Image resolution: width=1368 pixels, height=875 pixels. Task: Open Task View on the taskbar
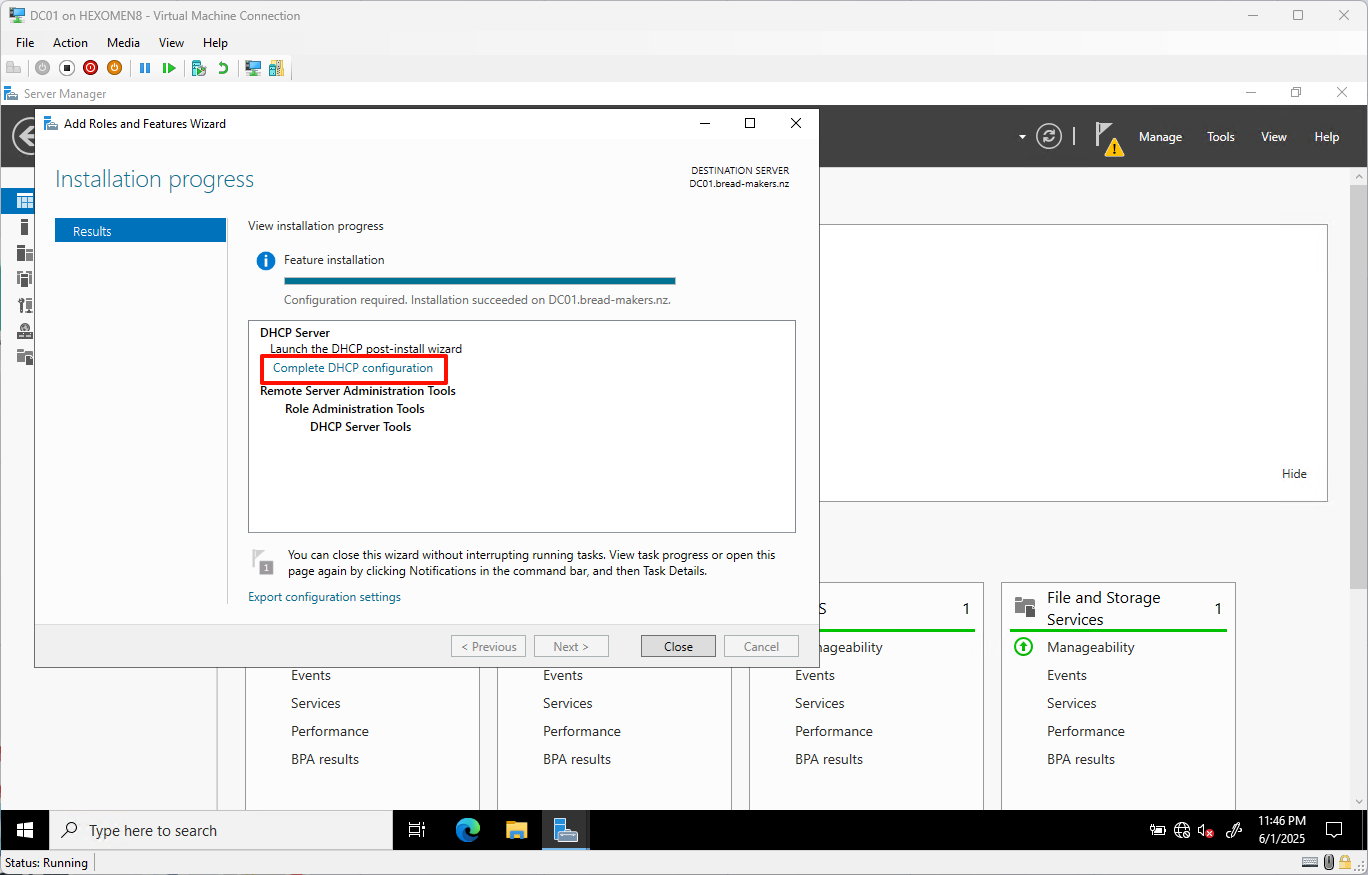tap(417, 830)
